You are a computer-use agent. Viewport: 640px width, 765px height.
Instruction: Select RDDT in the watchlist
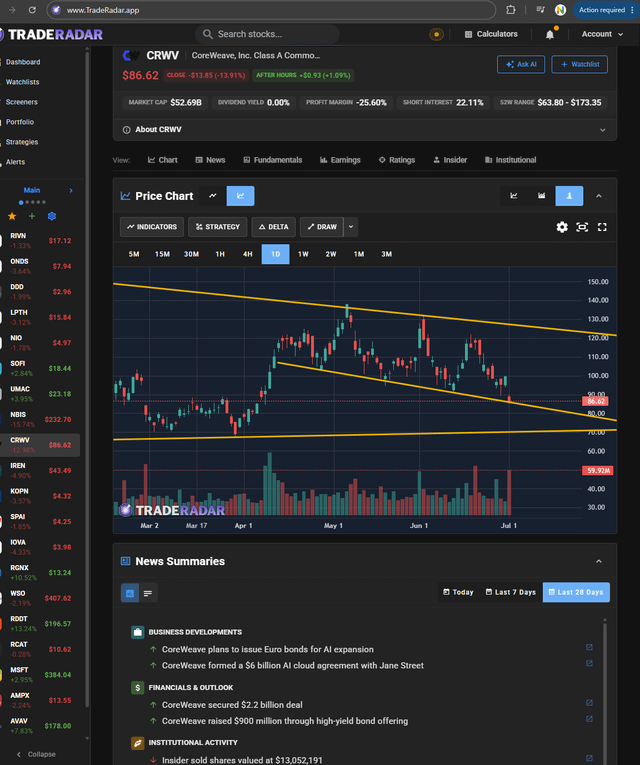pyautogui.click(x=40, y=624)
